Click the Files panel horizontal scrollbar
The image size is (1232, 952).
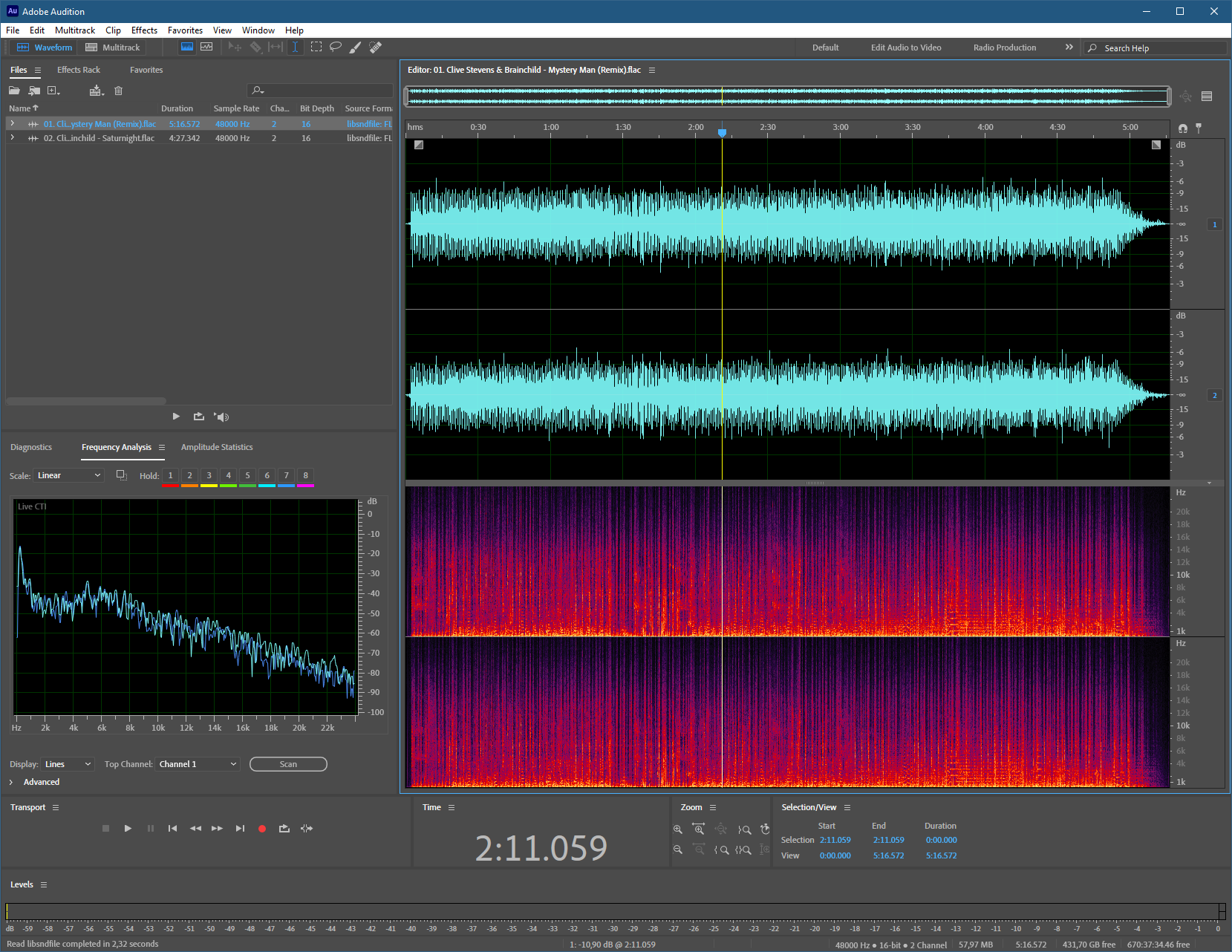pos(86,401)
